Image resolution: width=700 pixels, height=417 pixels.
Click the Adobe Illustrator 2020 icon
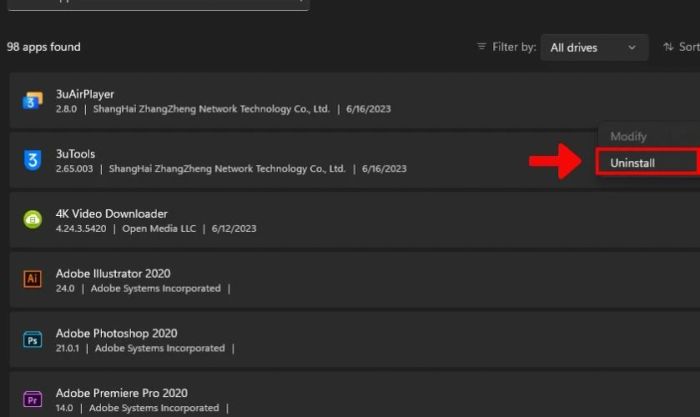point(33,279)
